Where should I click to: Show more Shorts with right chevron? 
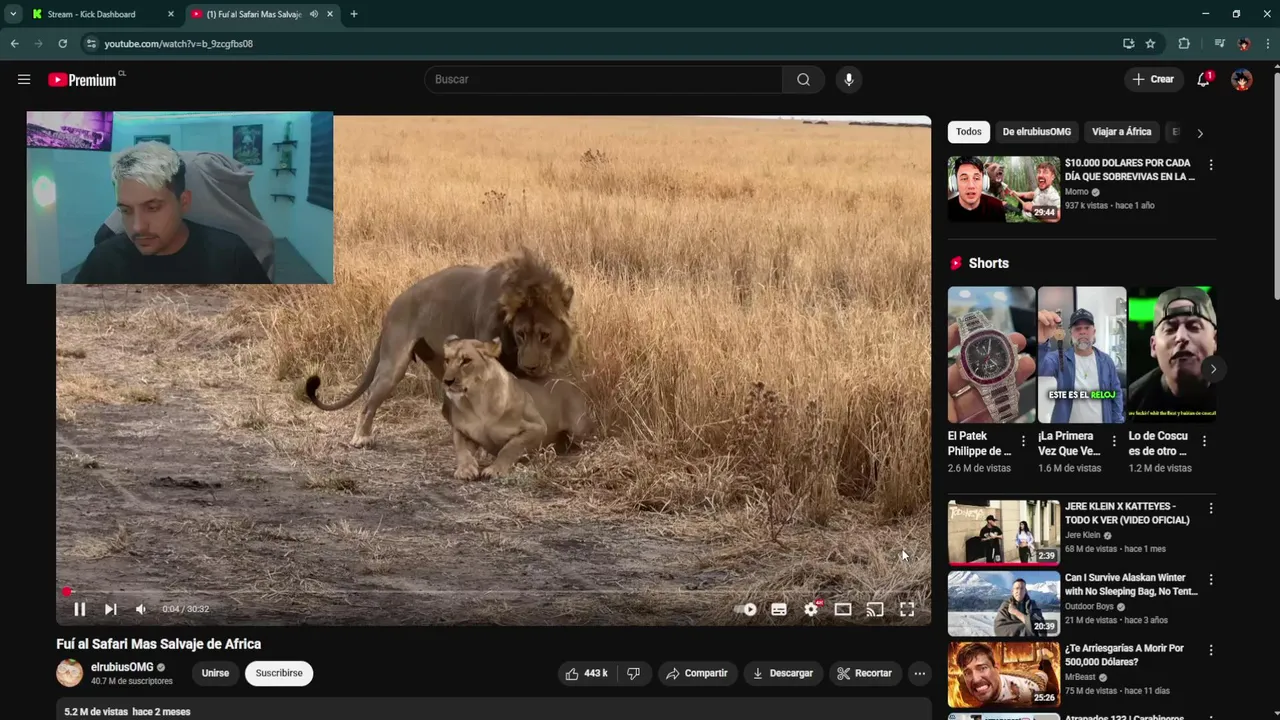point(1212,369)
